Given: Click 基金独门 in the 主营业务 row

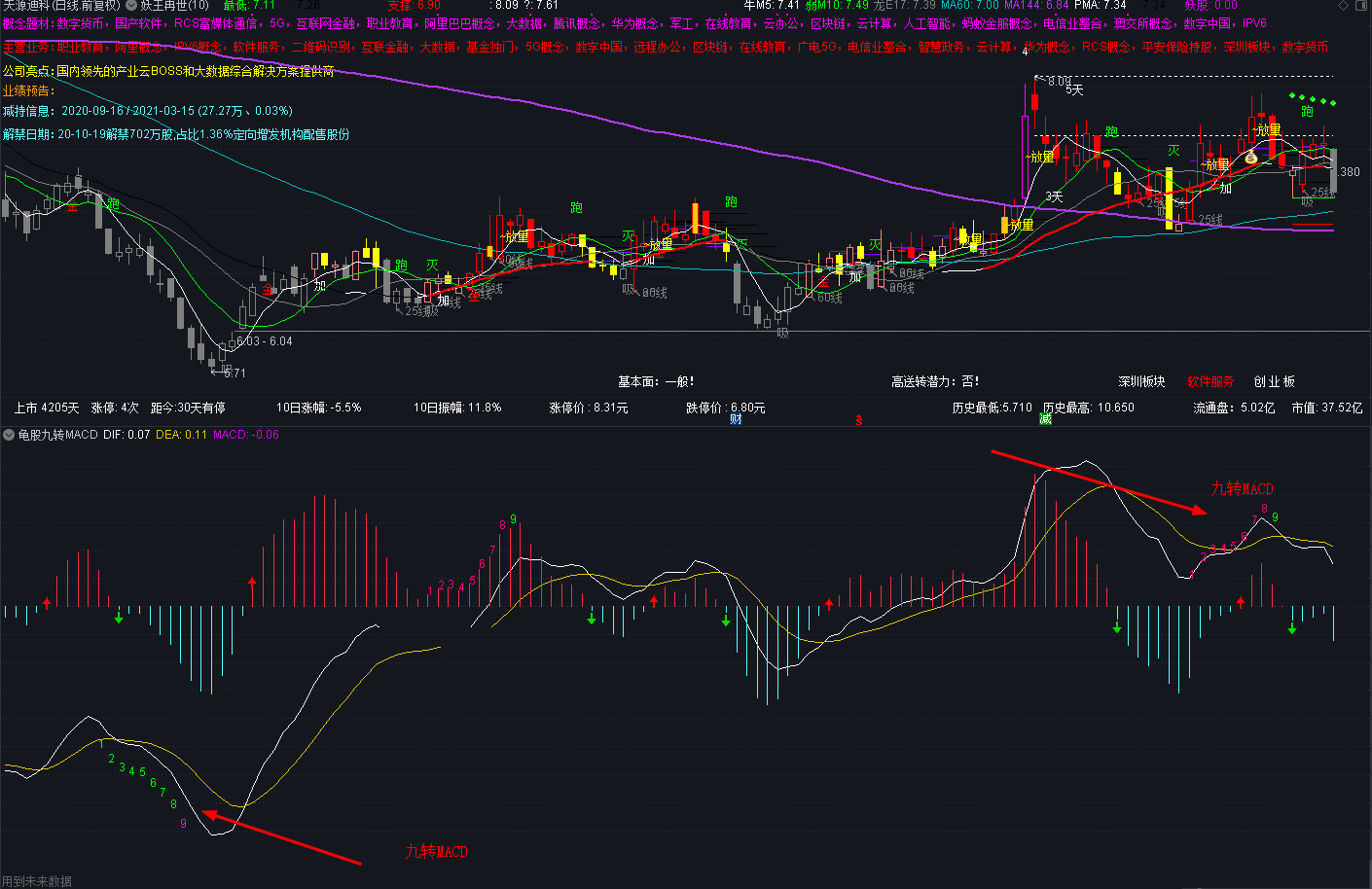Looking at the screenshot, I should pos(490,47).
